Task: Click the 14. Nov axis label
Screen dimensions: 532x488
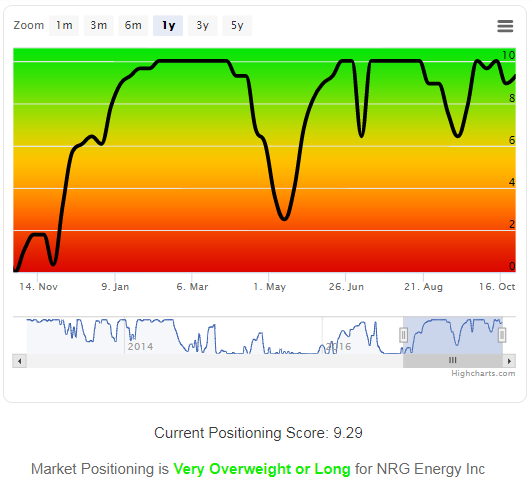Action: pyautogui.click(x=38, y=287)
